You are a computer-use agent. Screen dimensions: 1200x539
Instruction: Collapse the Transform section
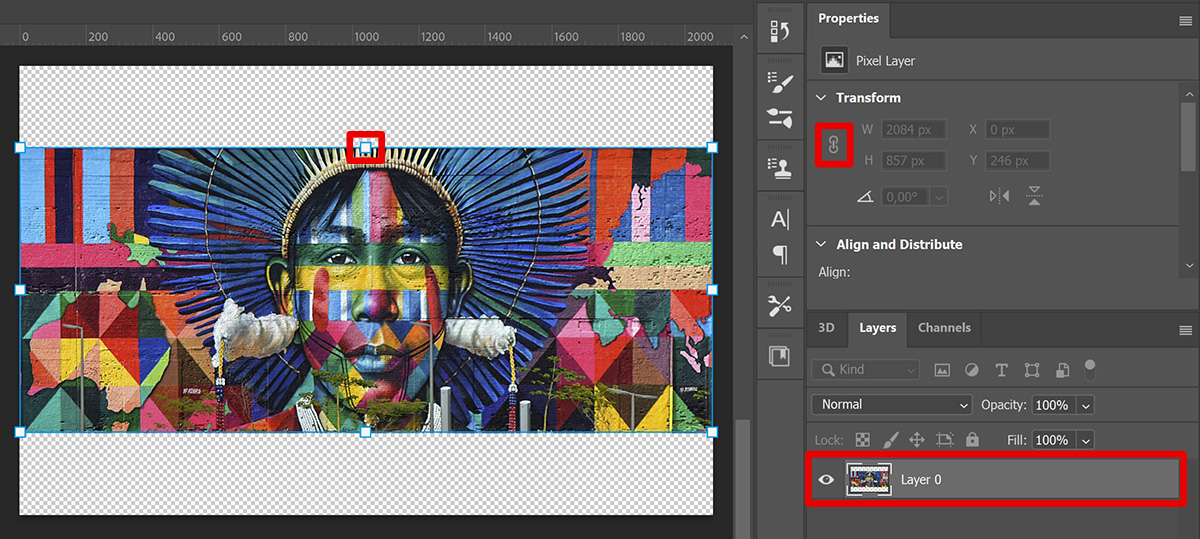pyautogui.click(x=822, y=98)
